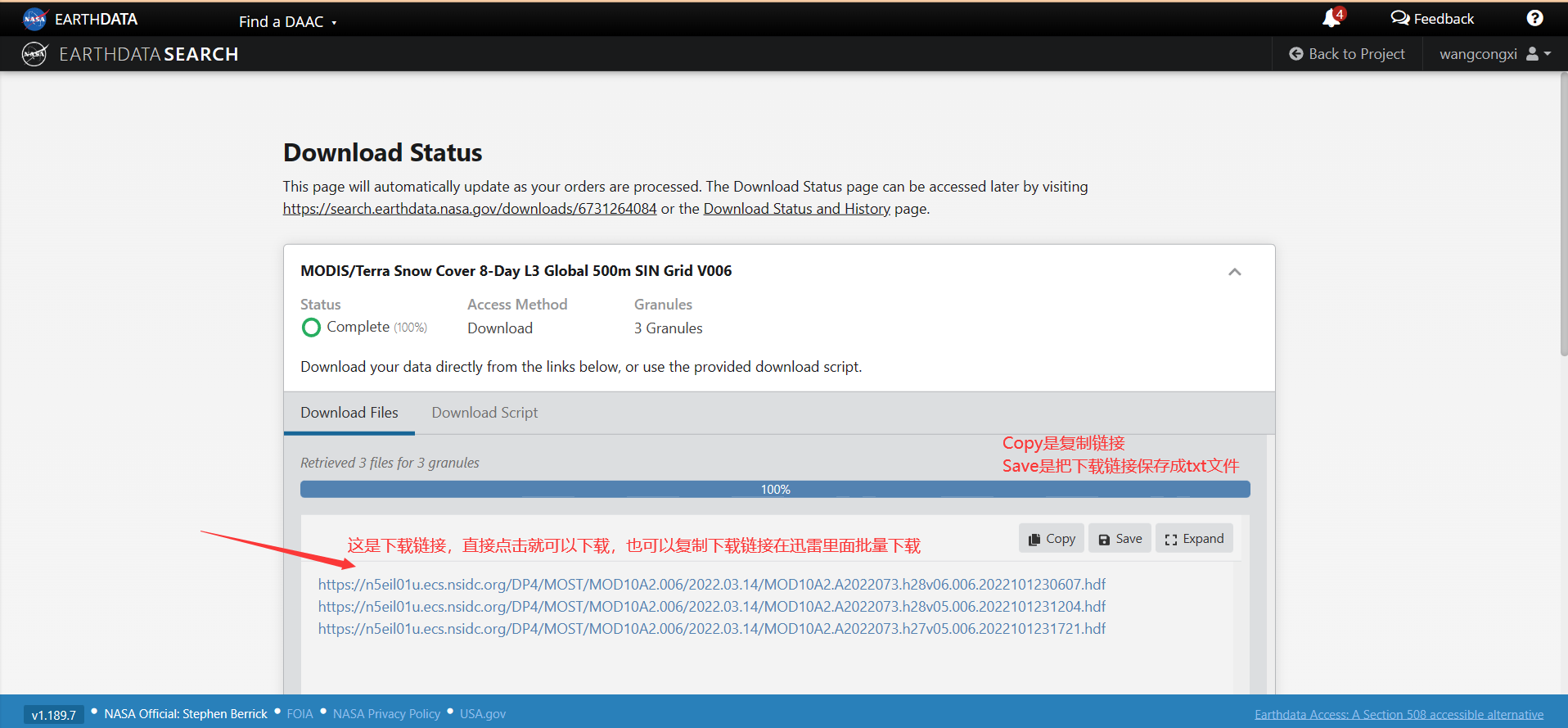Click Back to Project

click(1347, 54)
